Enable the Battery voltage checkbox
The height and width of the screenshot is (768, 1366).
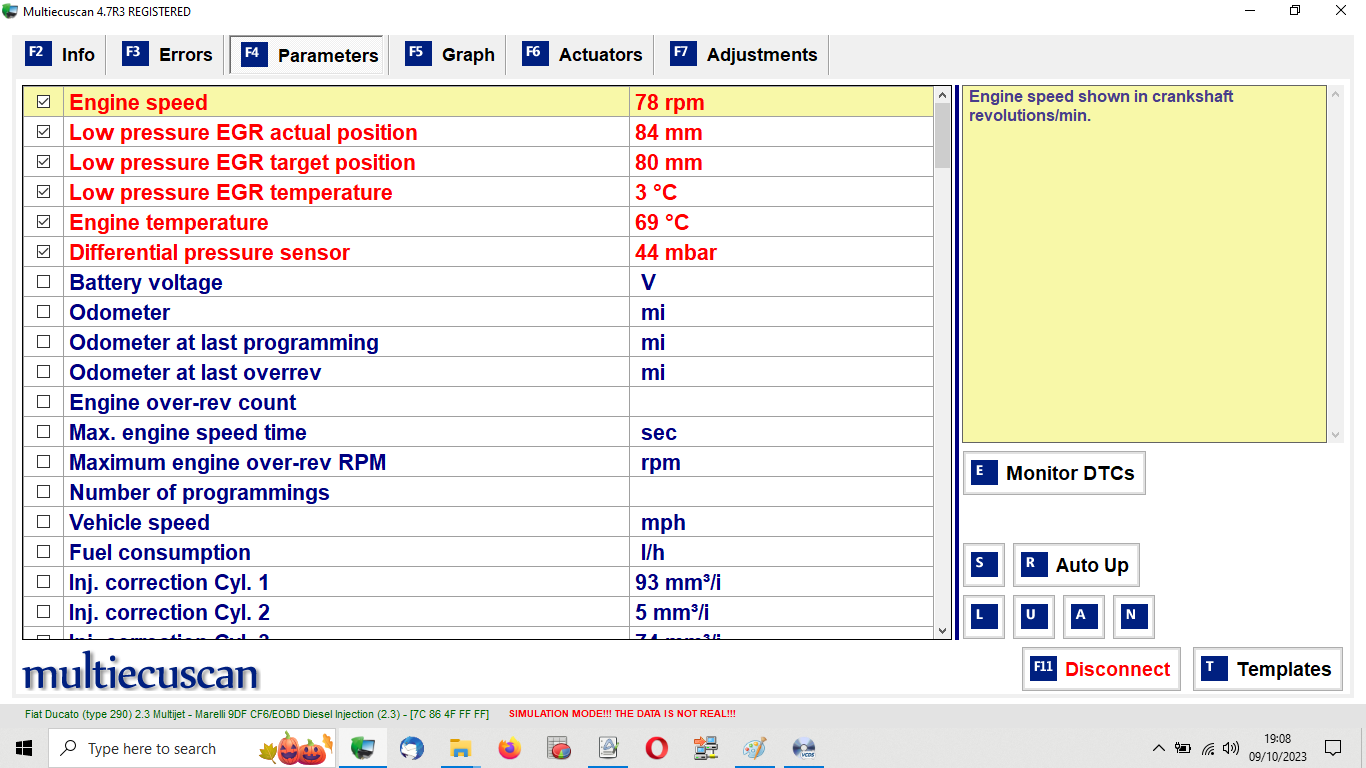coord(43,282)
